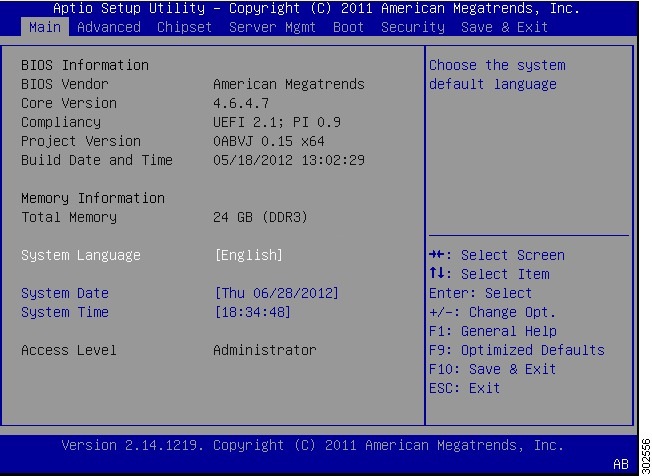Click the Total Memory label
The height and width of the screenshot is (476, 652).
[x=69, y=217]
